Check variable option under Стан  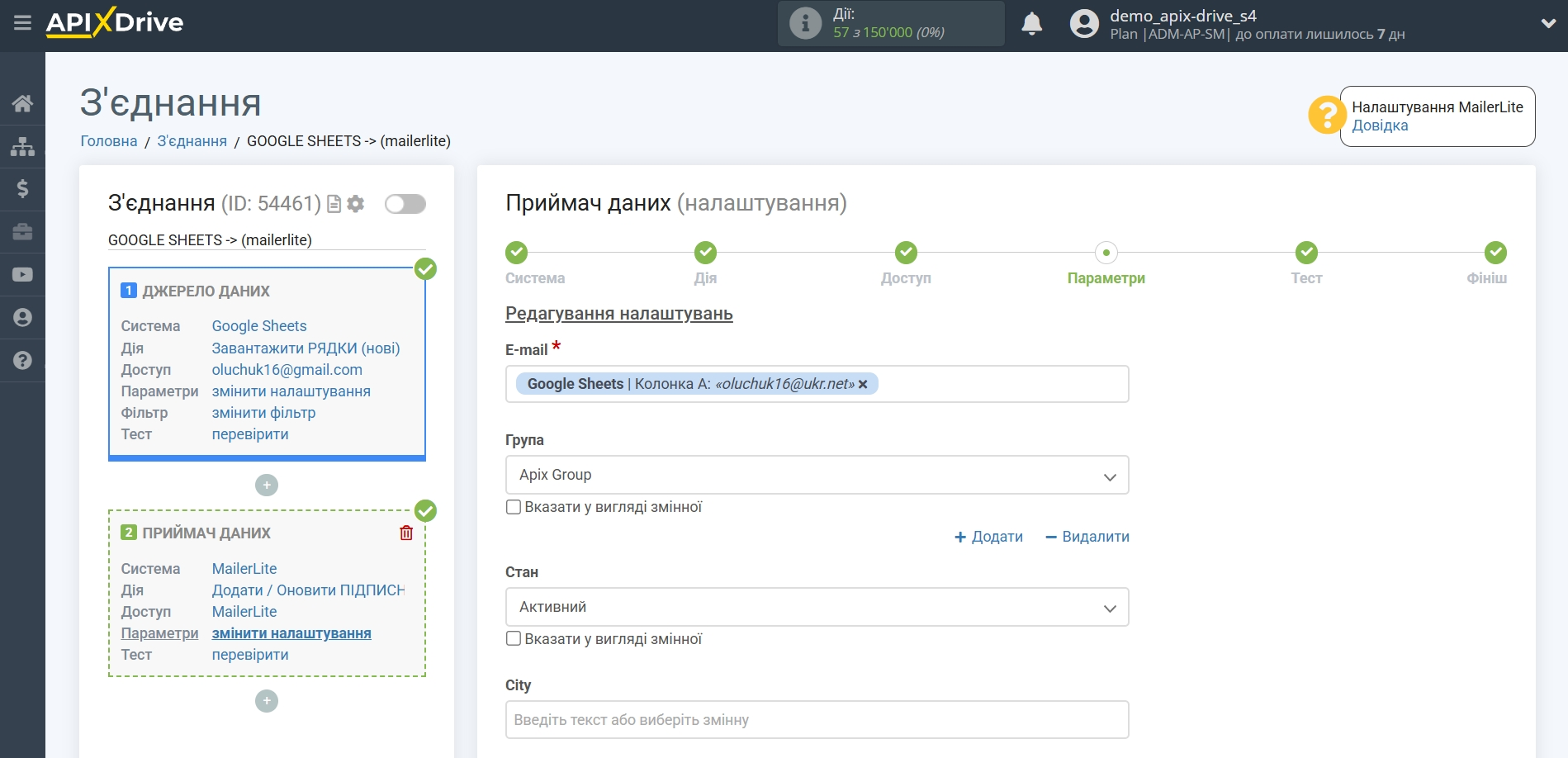(x=514, y=639)
